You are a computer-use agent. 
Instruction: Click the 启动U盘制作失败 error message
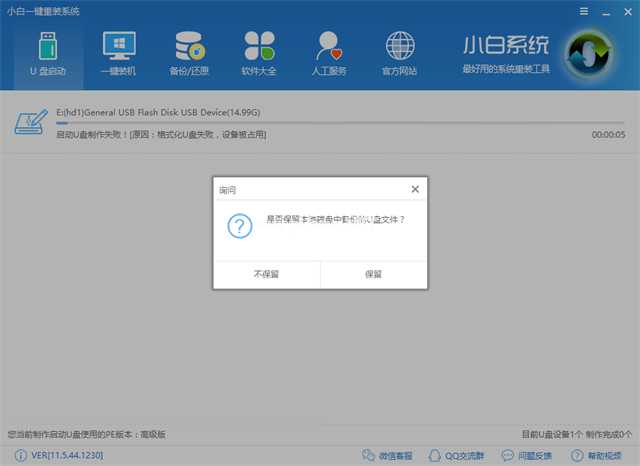click(161, 135)
